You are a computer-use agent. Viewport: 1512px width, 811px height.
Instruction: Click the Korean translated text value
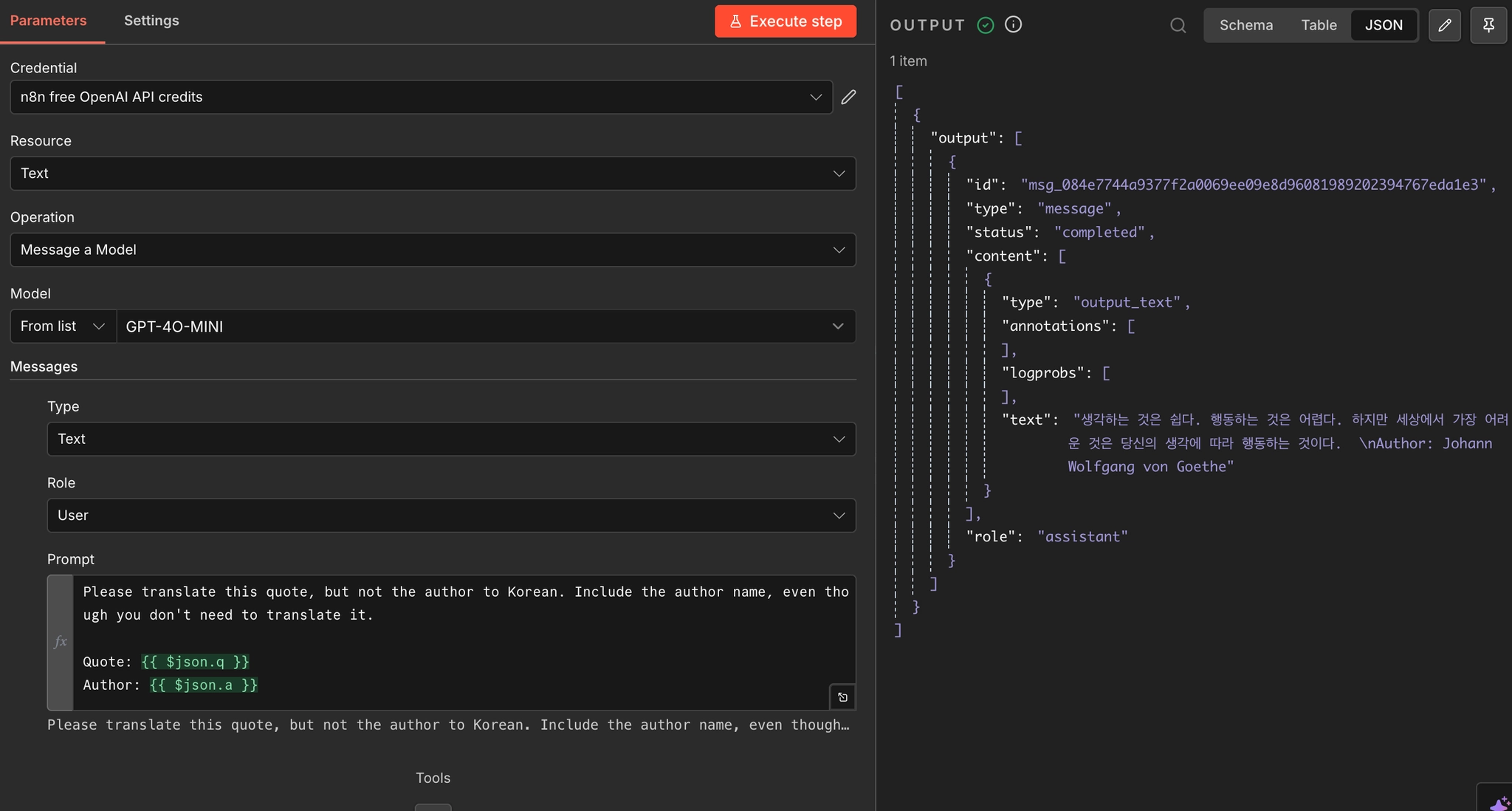[1288, 442]
